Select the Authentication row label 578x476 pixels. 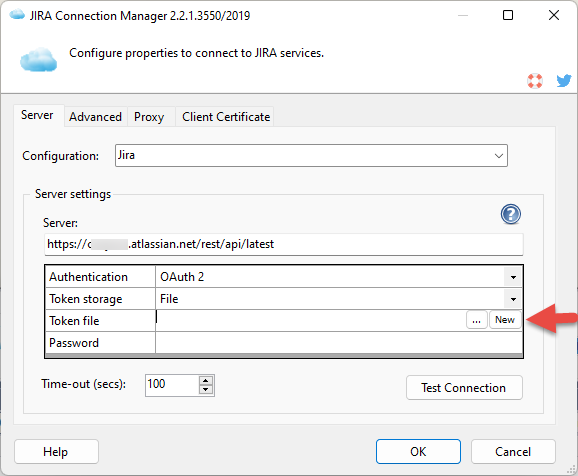point(100,277)
